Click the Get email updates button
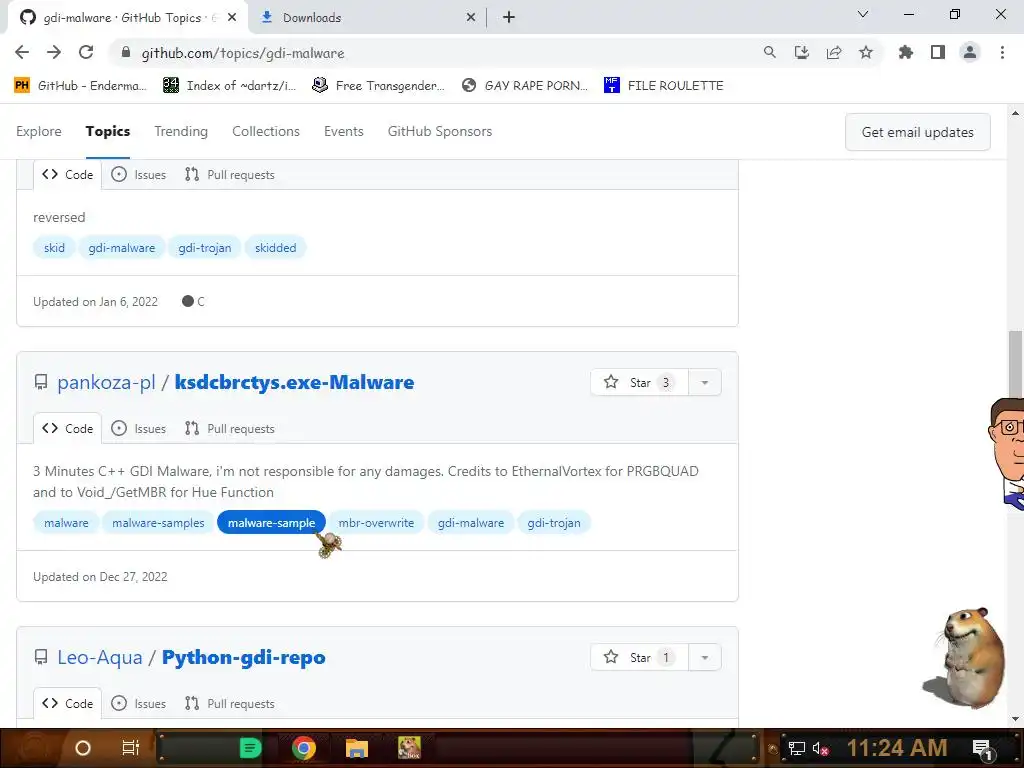Viewport: 1024px width, 768px height. 918,132
